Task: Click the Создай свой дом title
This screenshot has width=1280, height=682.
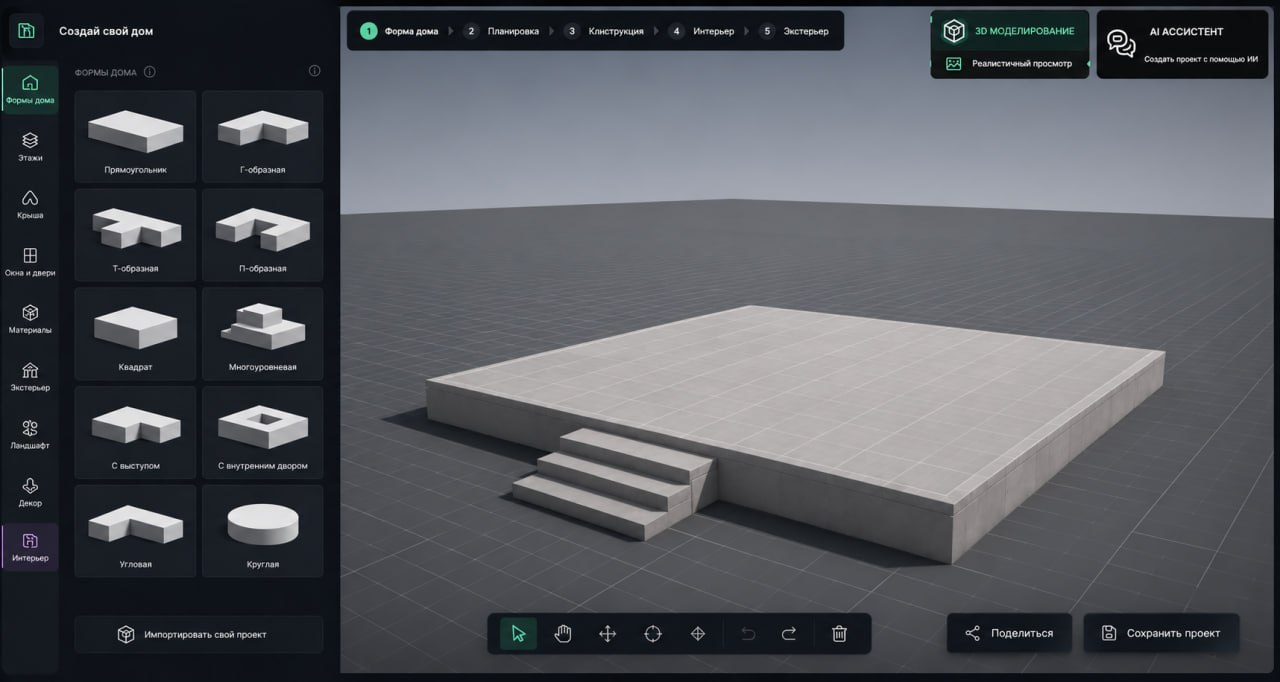Action: 106,31
